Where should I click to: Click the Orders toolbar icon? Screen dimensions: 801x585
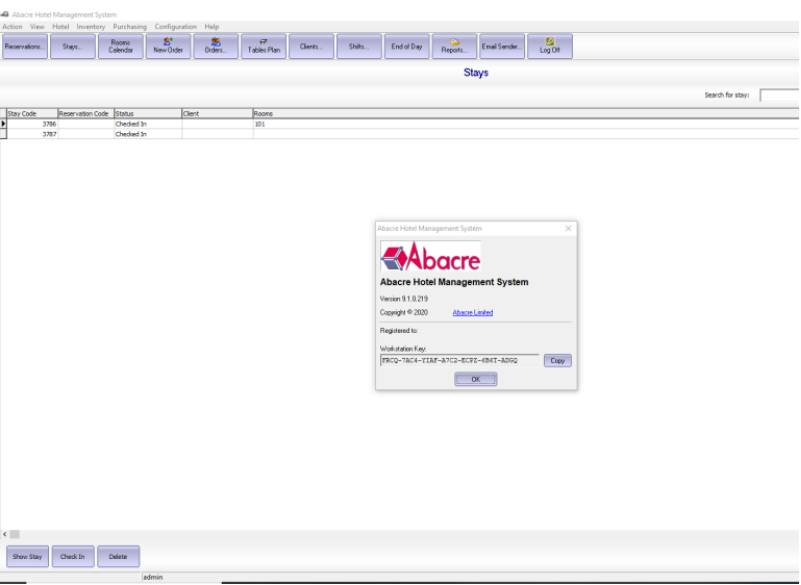point(216,46)
